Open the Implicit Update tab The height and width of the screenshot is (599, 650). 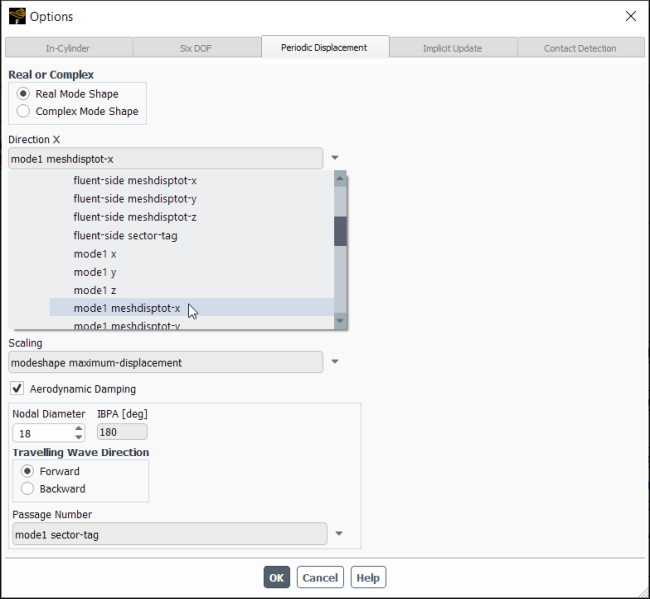pyautogui.click(x=453, y=48)
